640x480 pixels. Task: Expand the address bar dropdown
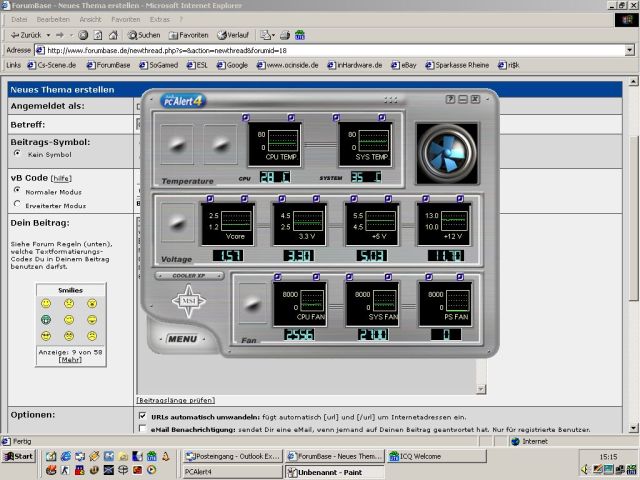(x=629, y=49)
